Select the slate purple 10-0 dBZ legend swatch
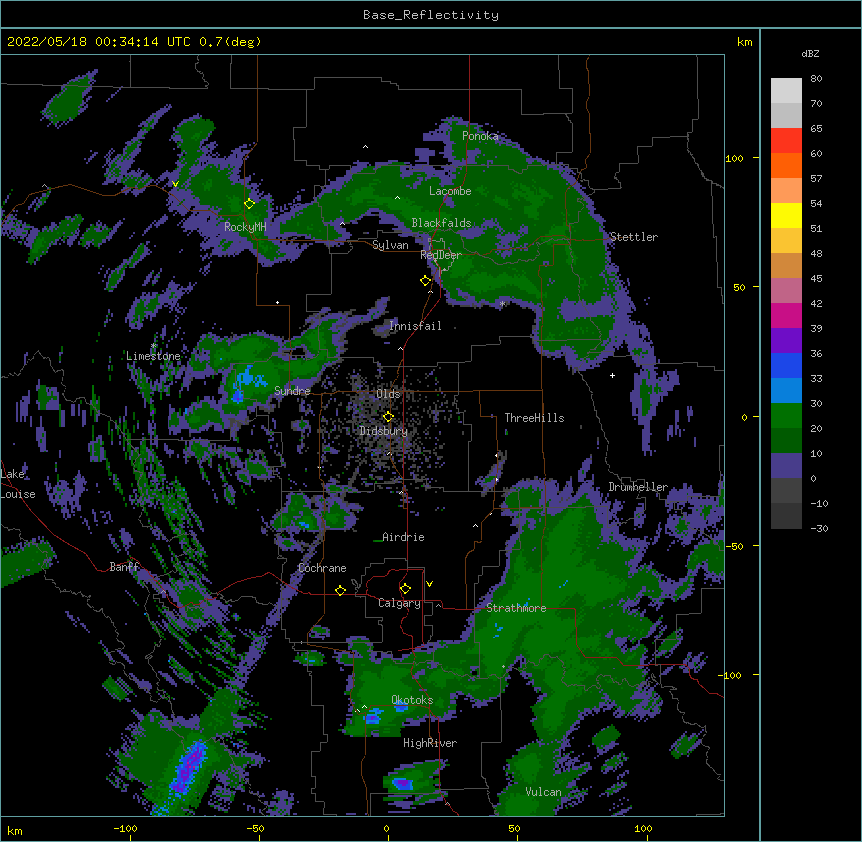The image size is (862, 842). pyautogui.click(x=786, y=466)
